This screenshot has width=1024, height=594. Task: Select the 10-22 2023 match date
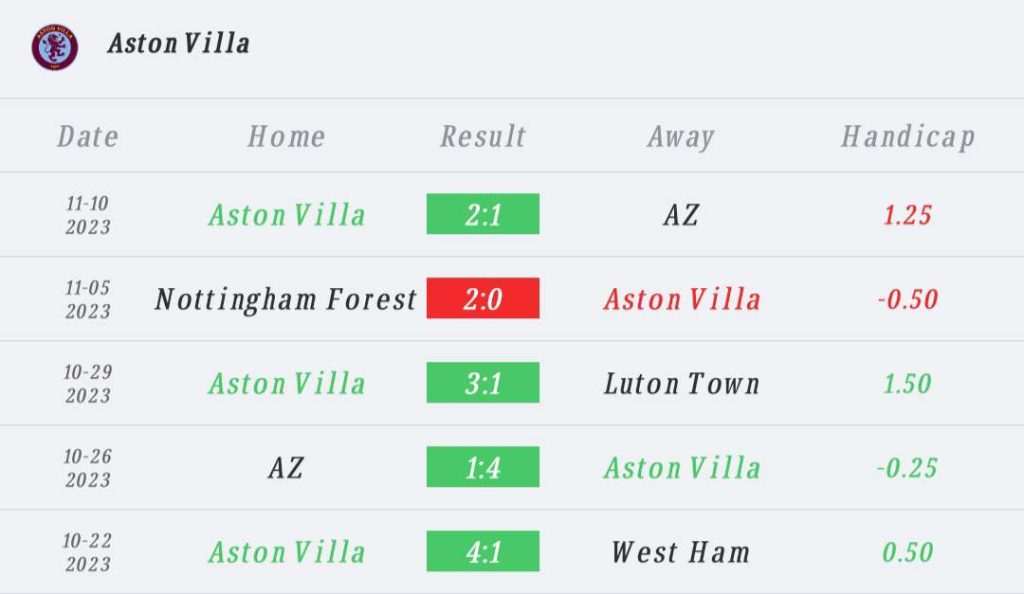click(88, 552)
